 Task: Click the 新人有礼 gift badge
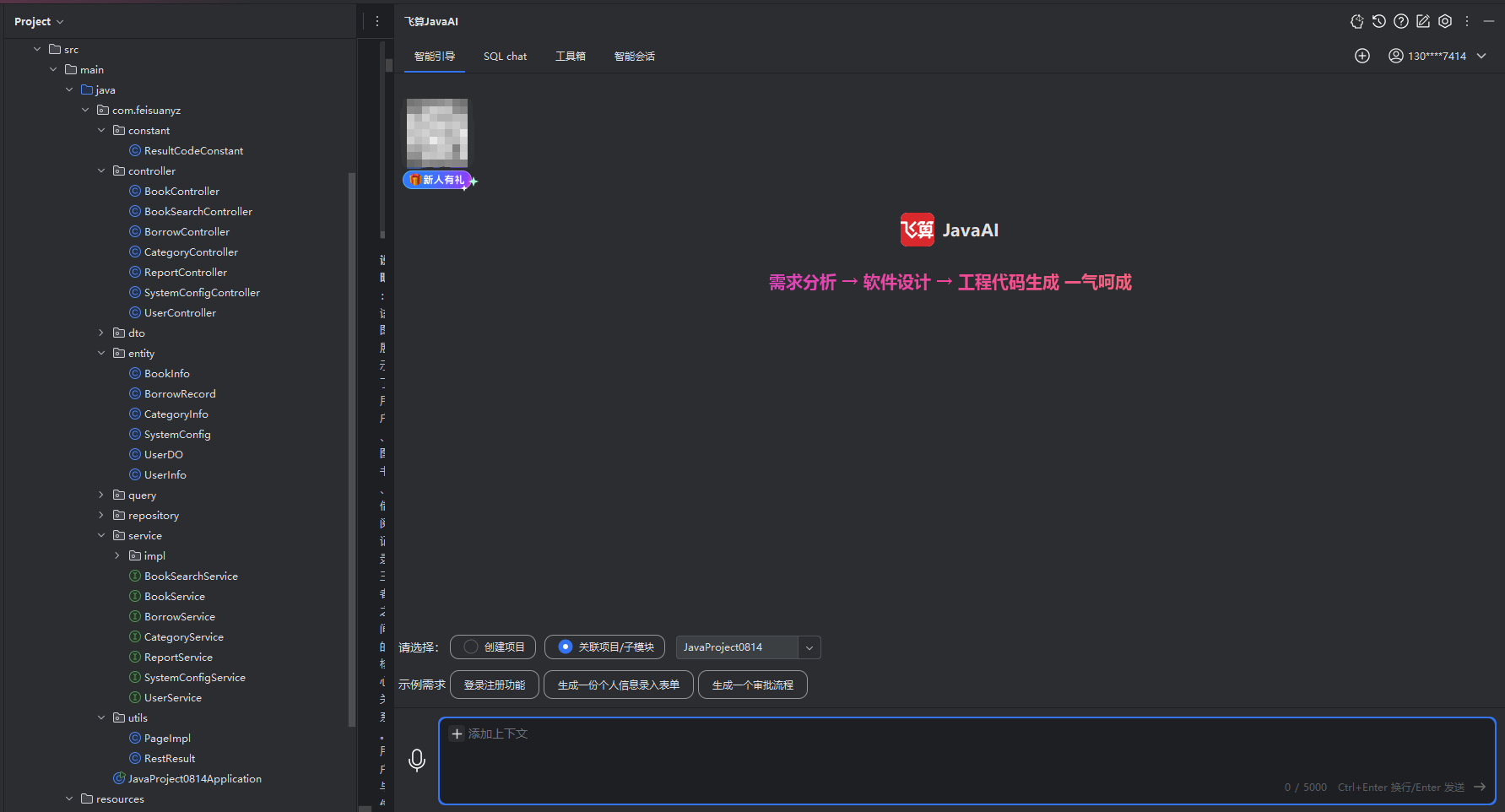click(438, 180)
